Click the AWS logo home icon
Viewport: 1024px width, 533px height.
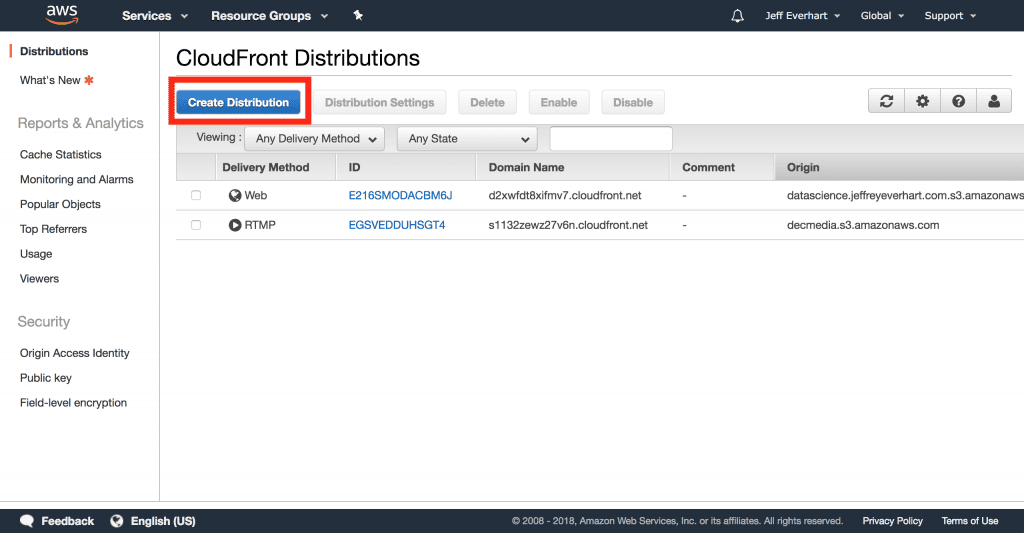click(62, 14)
